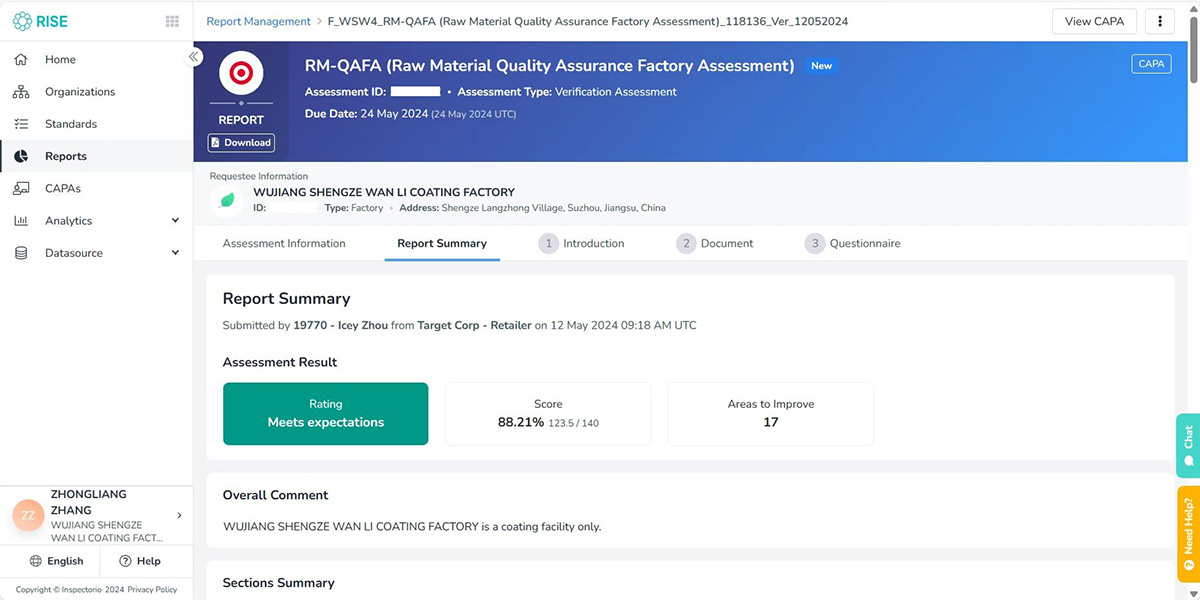Open the Chat side widget
The height and width of the screenshot is (600, 1200).
pyautogui.click(x=1188, y=445)
